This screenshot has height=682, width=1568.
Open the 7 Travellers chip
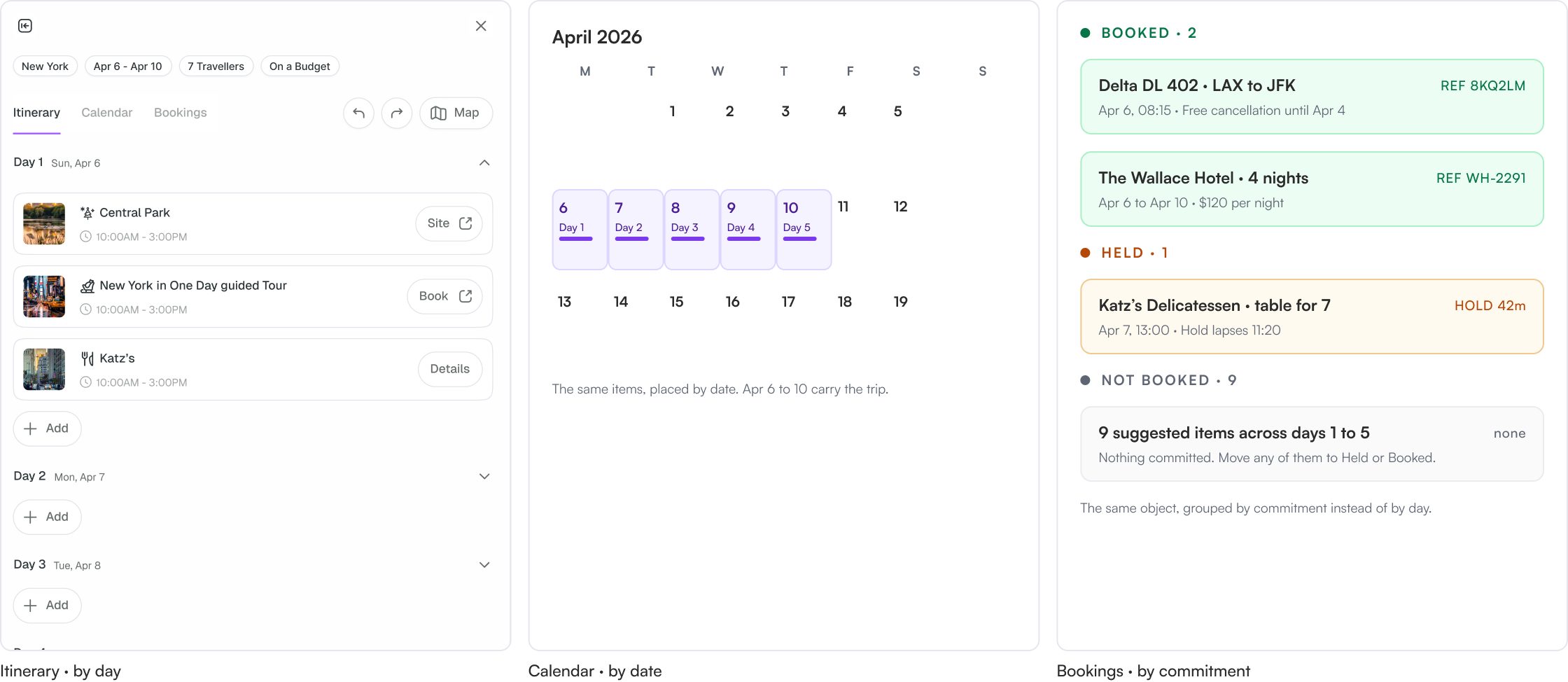click(216, 67)
